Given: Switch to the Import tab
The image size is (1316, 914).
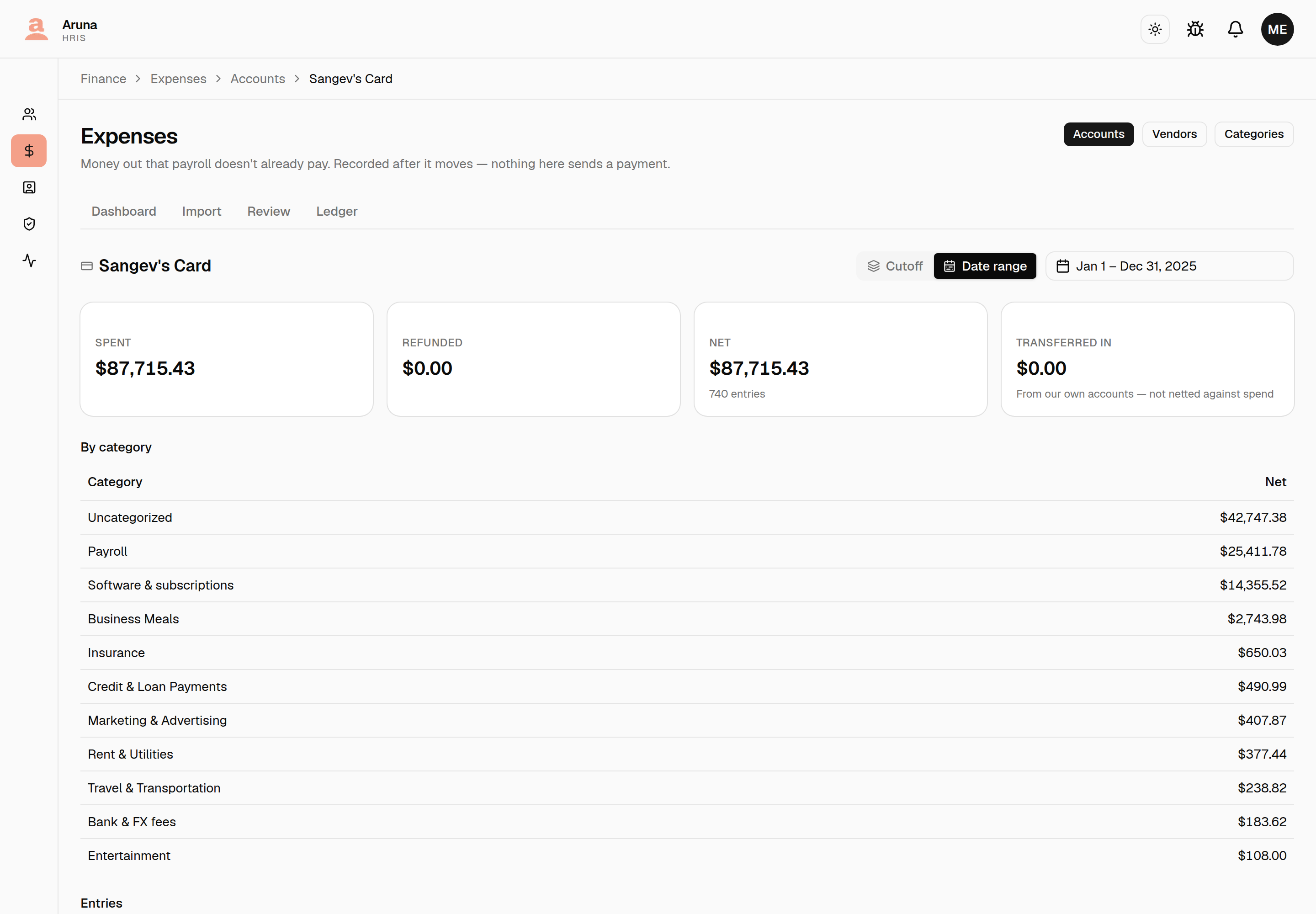Looking at the screenshot, I should [202, 211].
